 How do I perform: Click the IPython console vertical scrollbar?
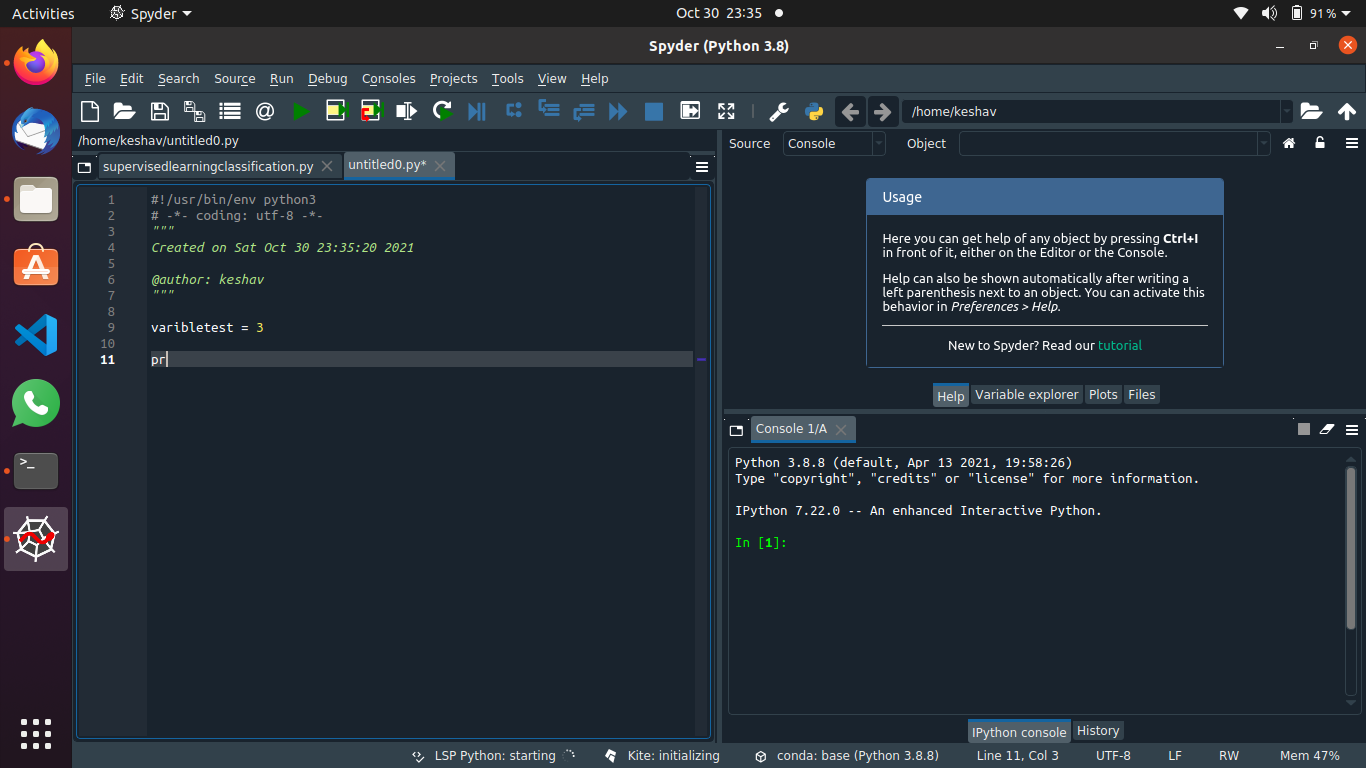(1351, 550)
